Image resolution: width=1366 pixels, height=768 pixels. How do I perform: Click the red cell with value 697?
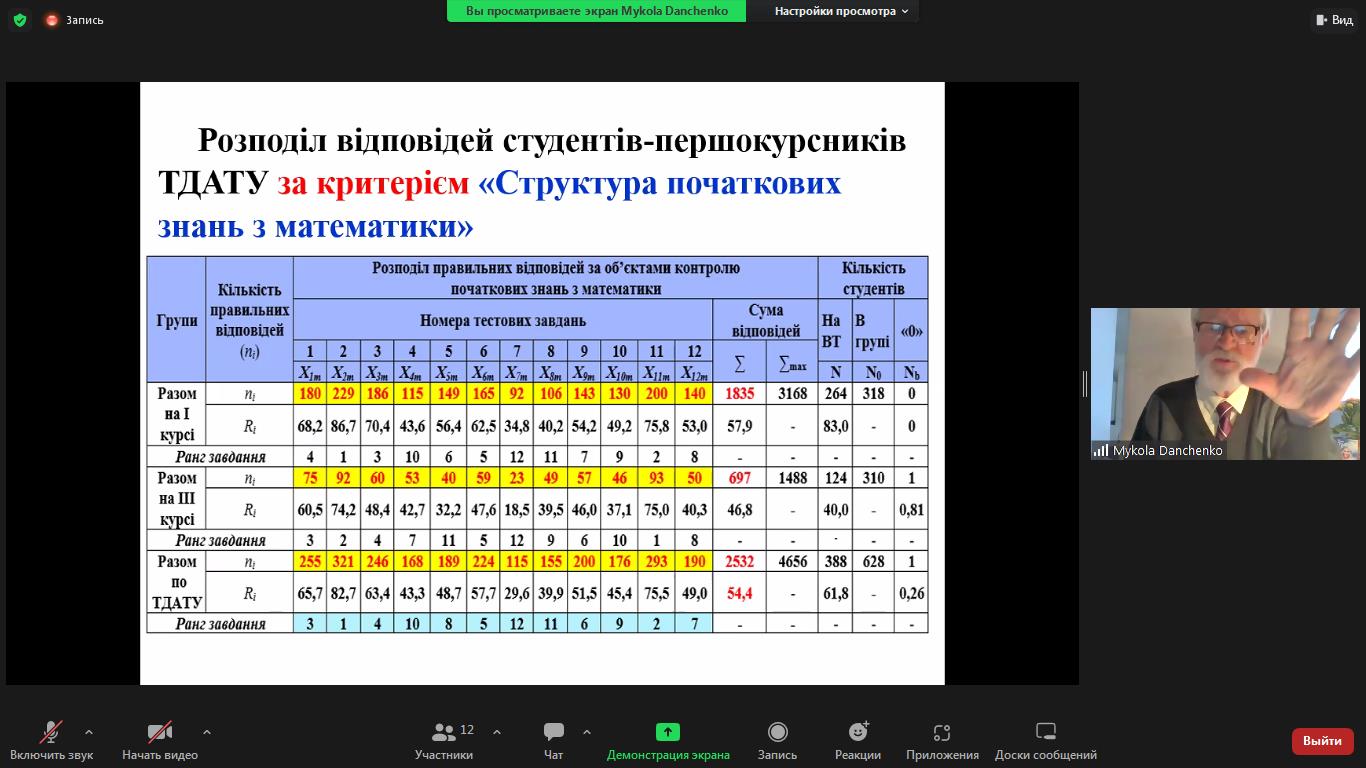click(740, 478)
